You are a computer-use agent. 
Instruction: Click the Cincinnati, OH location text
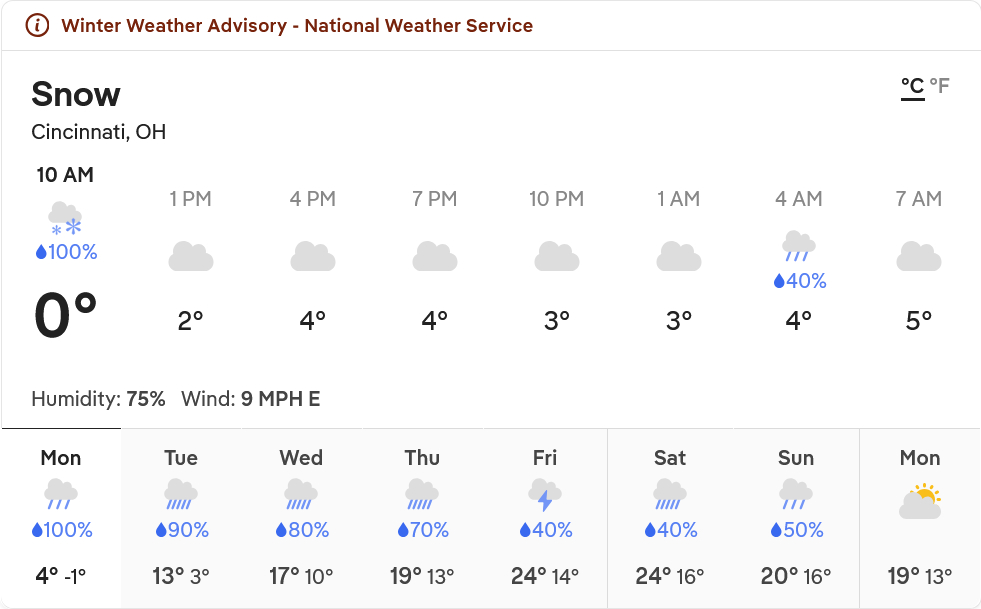pos(99,132)
